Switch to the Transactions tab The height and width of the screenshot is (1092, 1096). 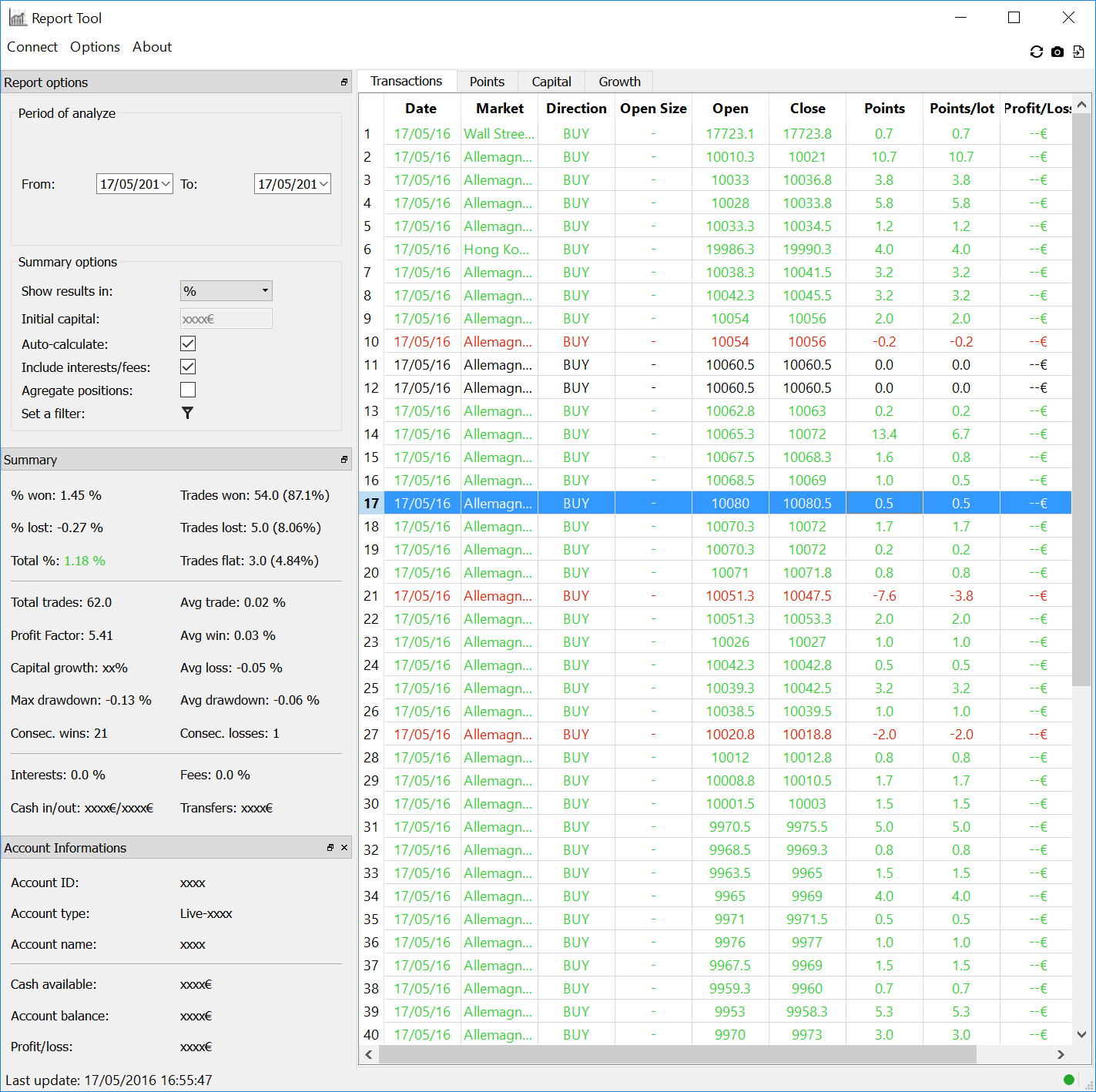407,81
